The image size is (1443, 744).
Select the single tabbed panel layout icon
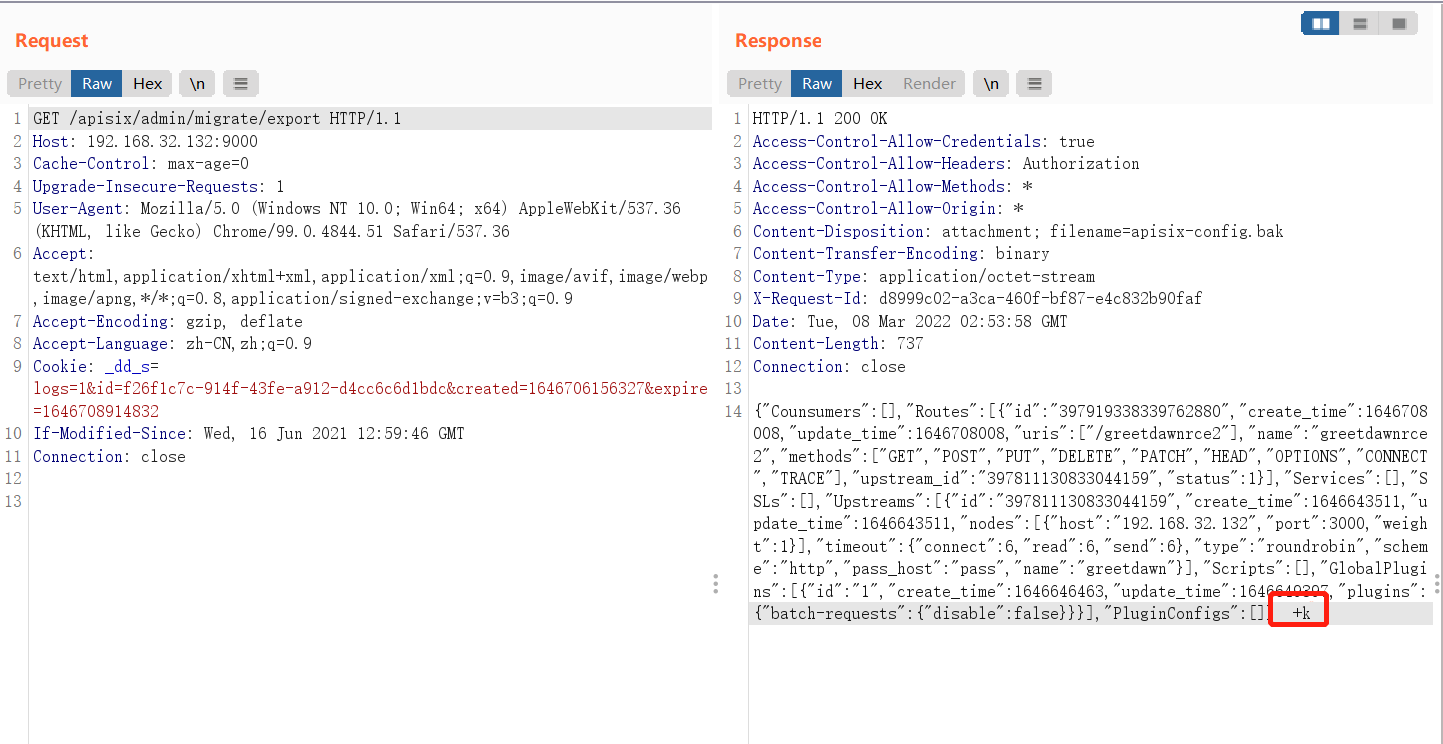pos(1398,23)
